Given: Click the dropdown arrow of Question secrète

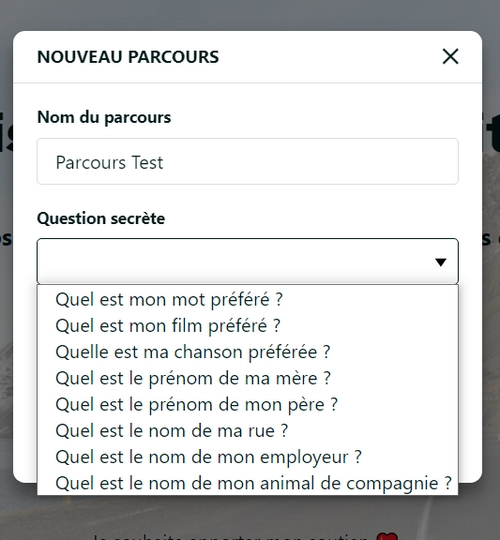Looking at the screenshot, I should click(x=440, y=262).
